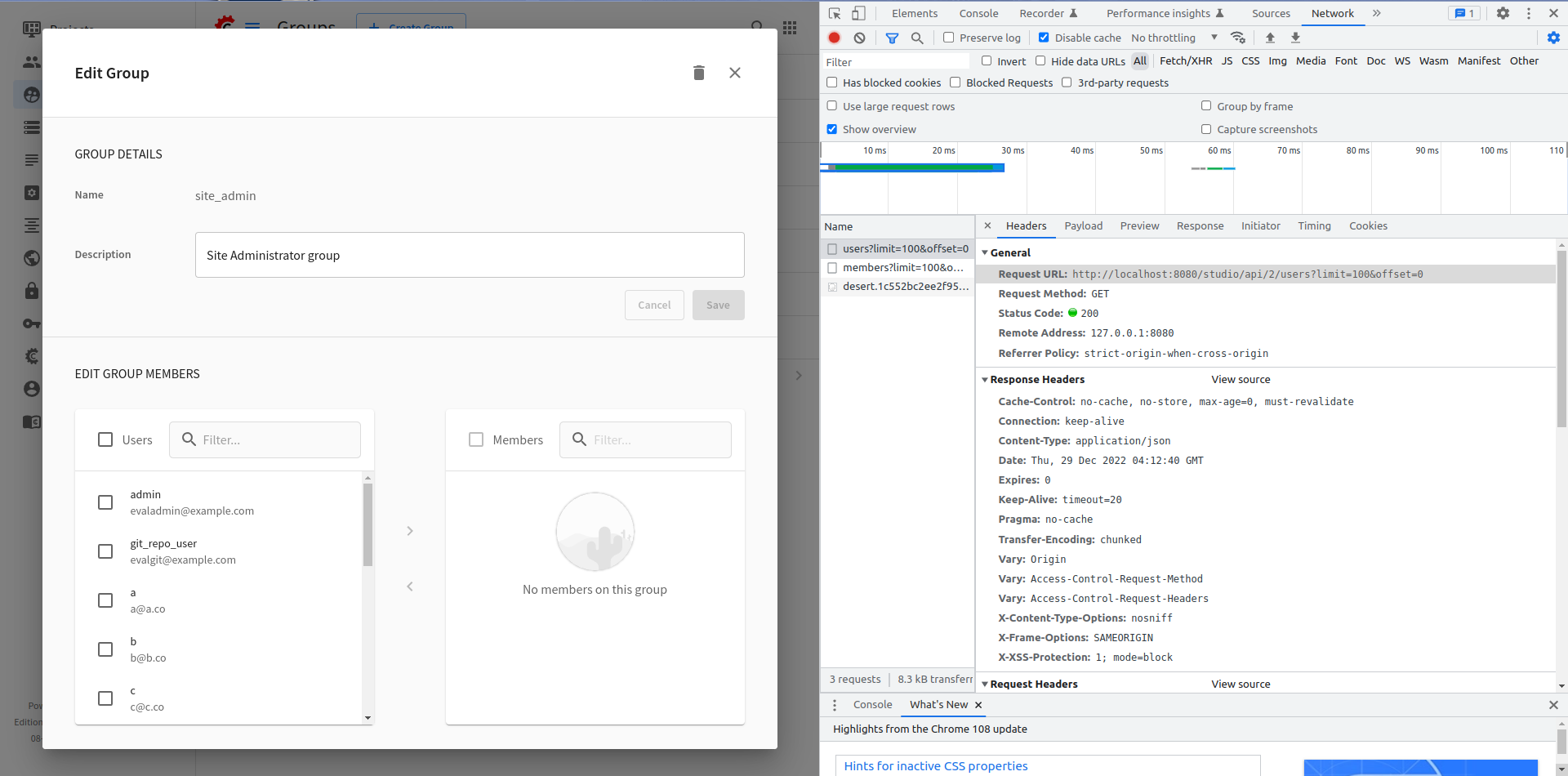View source of Response Headers
1568x776 pixels.
point(1241,379)
